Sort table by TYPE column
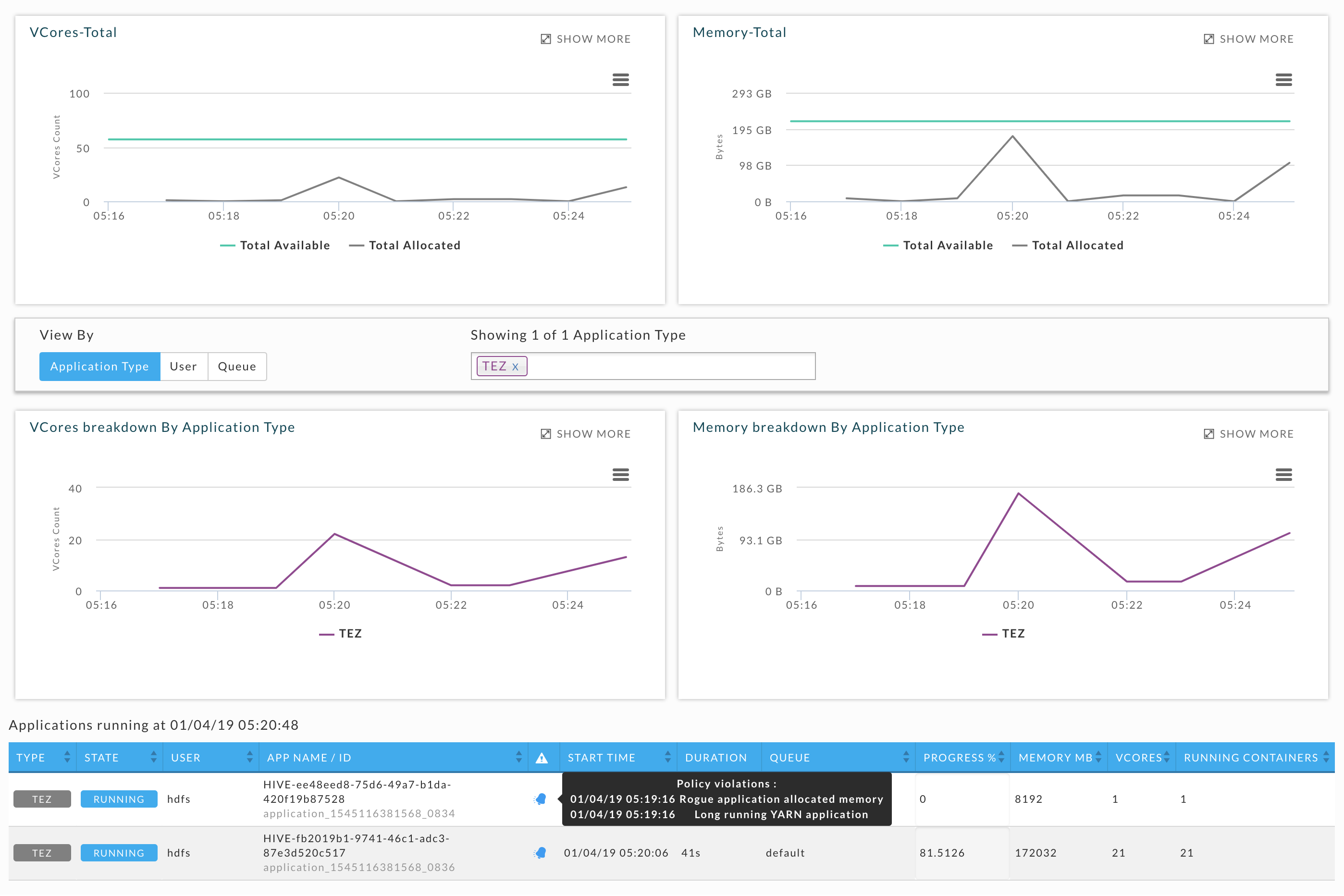 click(42, 757)
